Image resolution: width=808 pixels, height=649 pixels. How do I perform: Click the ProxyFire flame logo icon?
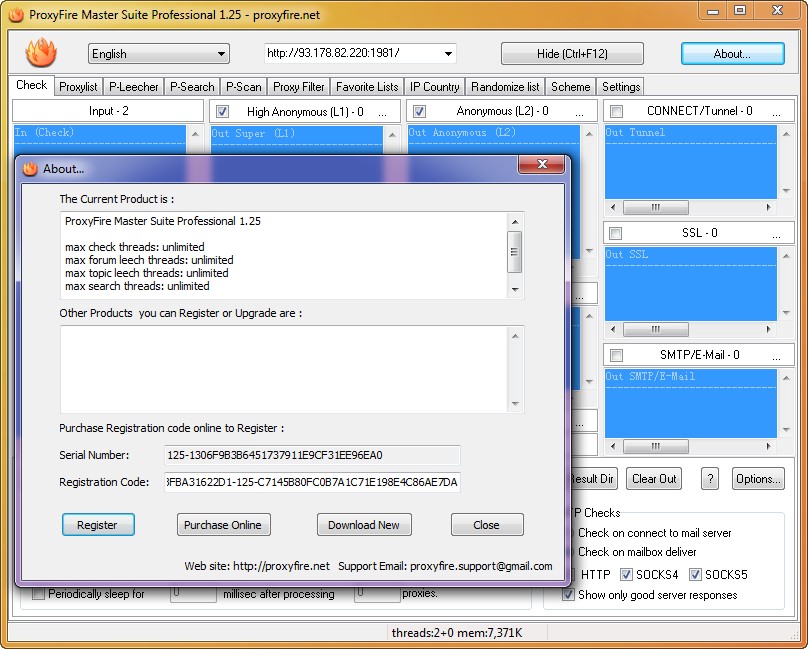pyautogui.click(x=41, y=53)
